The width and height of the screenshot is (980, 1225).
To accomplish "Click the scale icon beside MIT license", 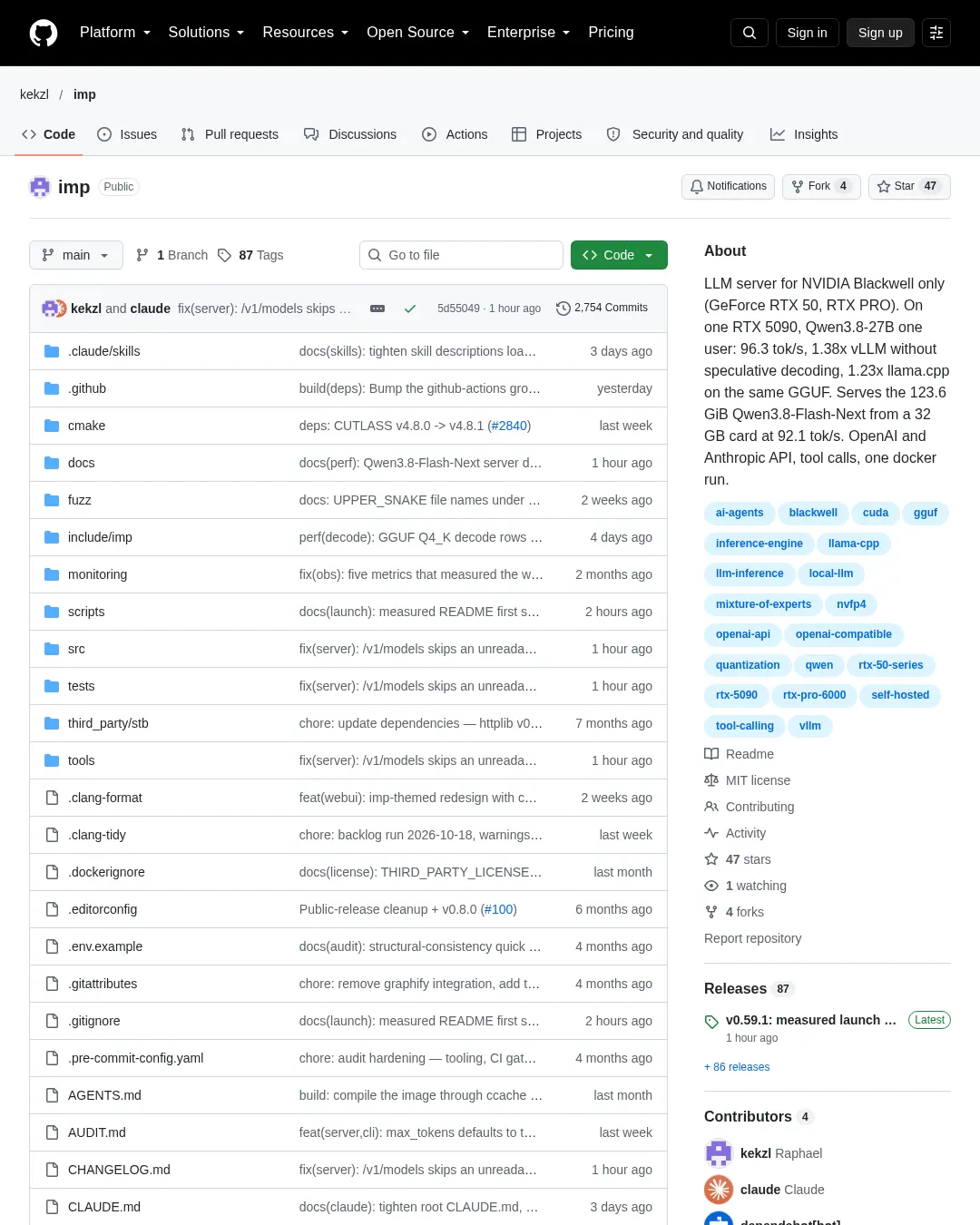I will coord(711,780).
